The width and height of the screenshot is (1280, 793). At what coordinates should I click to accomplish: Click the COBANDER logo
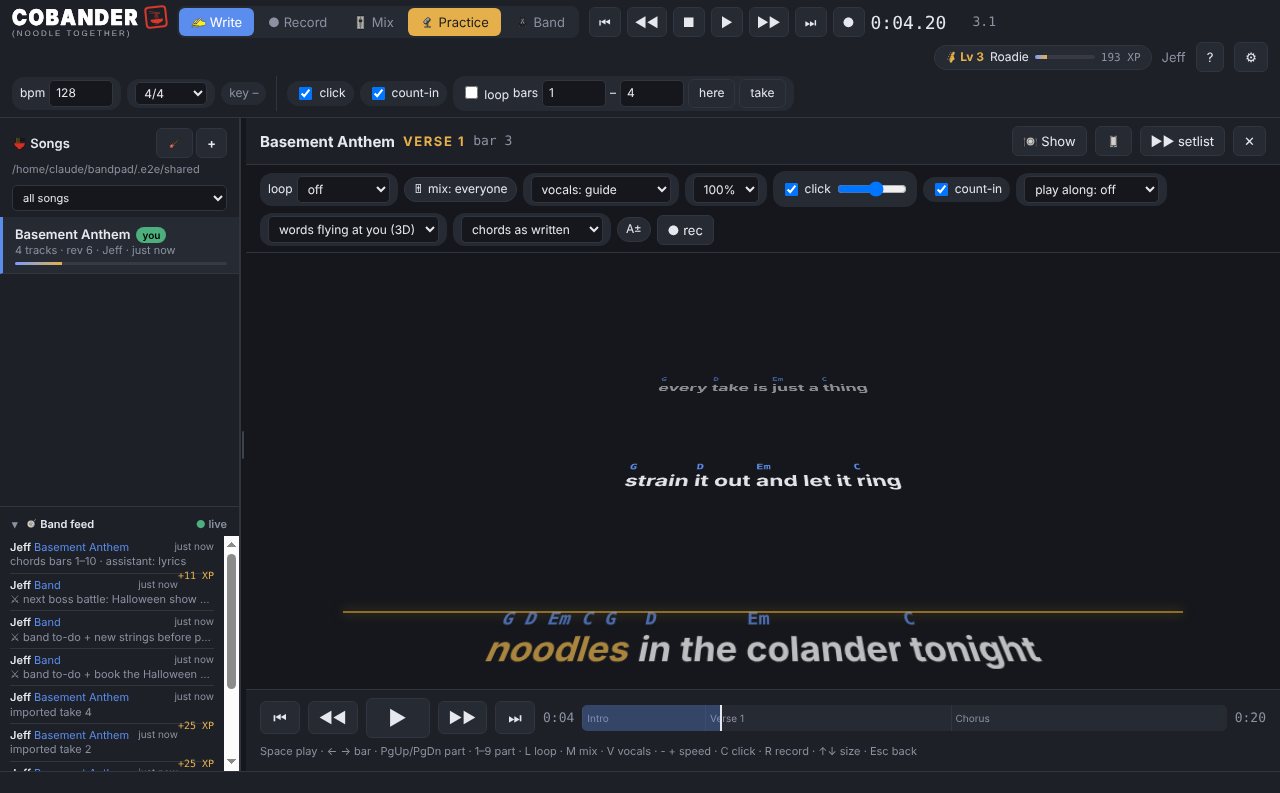90,20
